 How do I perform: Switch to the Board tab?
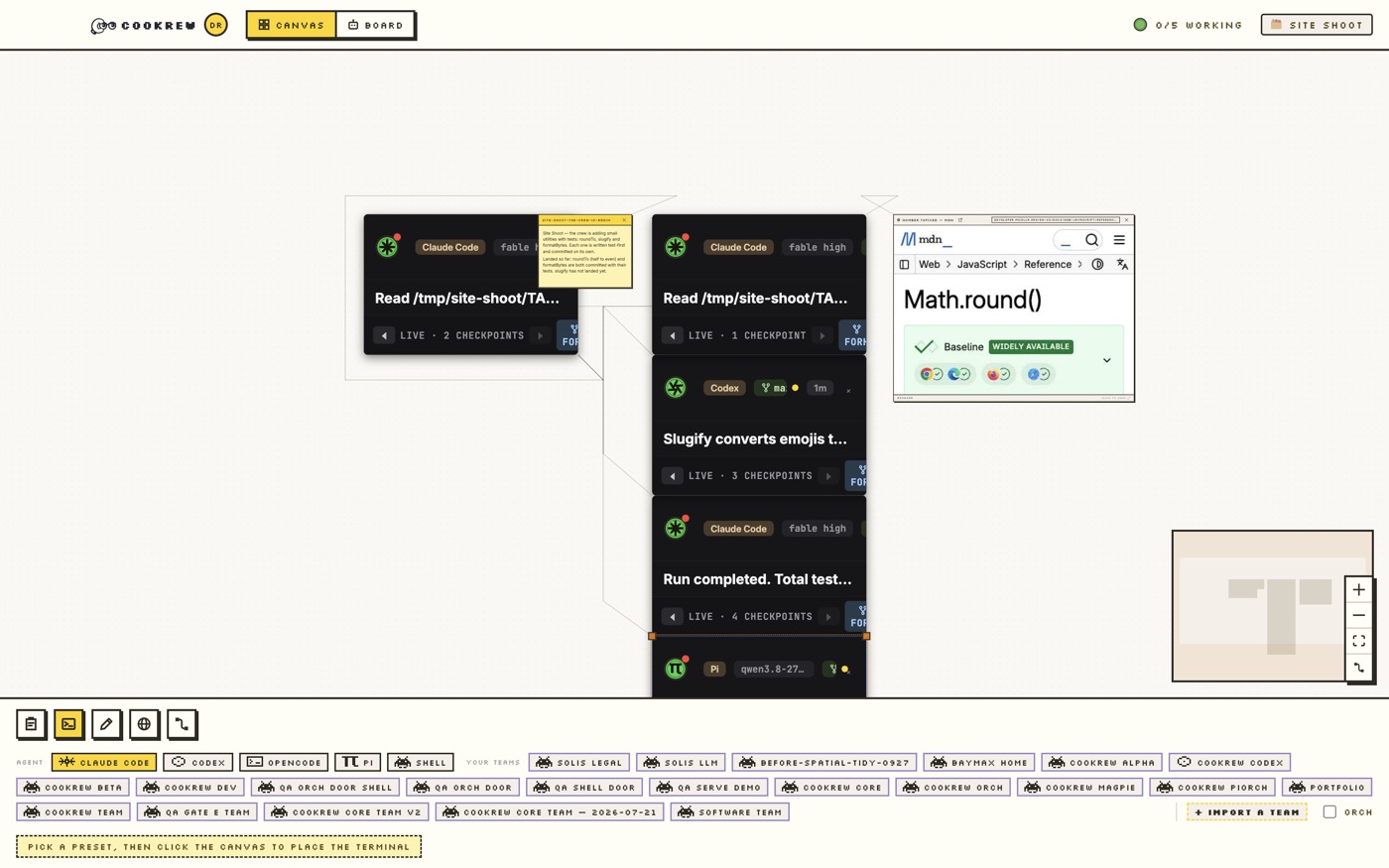point(375,25)
